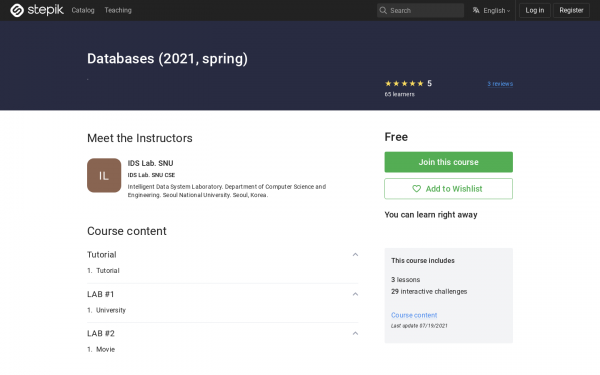The width and height of the screenshot is (600, 375).
Task: Collapse the LAB #2 section chevron
Action: [x=355, y=333]
